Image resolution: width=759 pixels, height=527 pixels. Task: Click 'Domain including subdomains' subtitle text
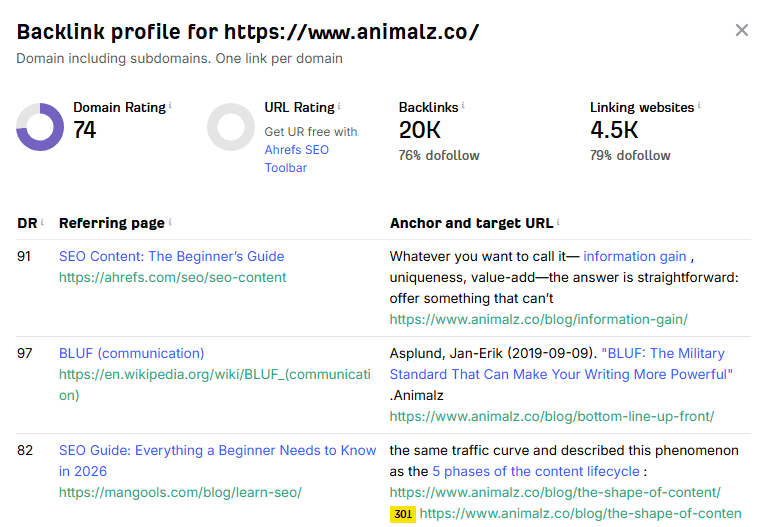click(x=180, y=58)
